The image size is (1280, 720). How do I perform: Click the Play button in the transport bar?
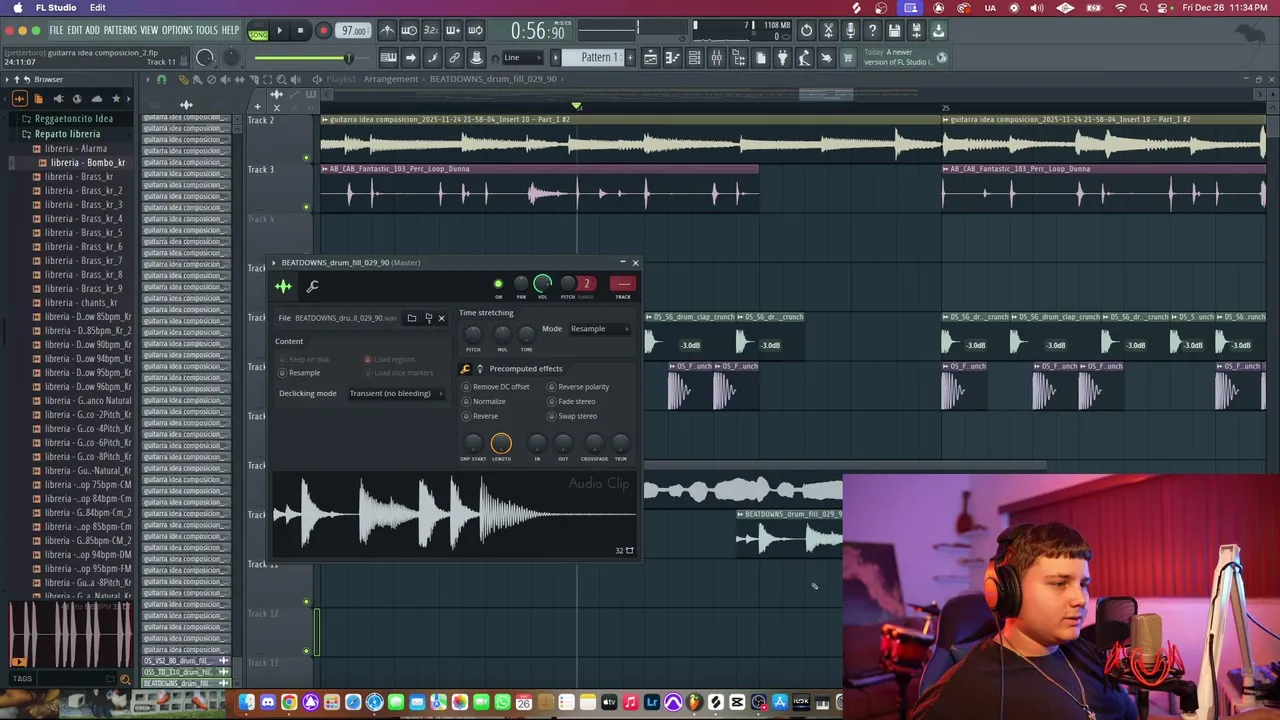[x=279, y=31]
